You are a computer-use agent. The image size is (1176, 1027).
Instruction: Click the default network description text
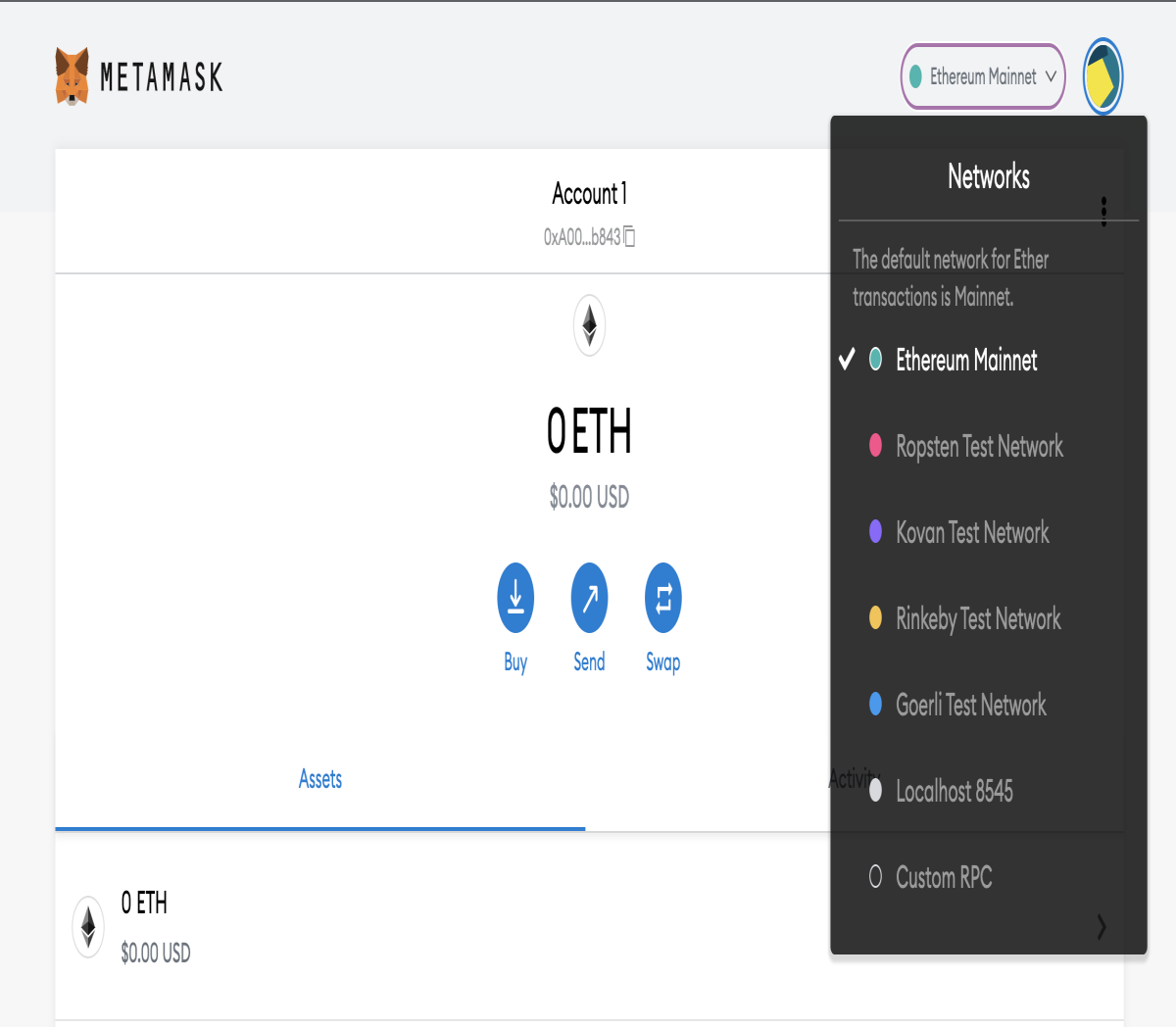(x=951, y=278)
